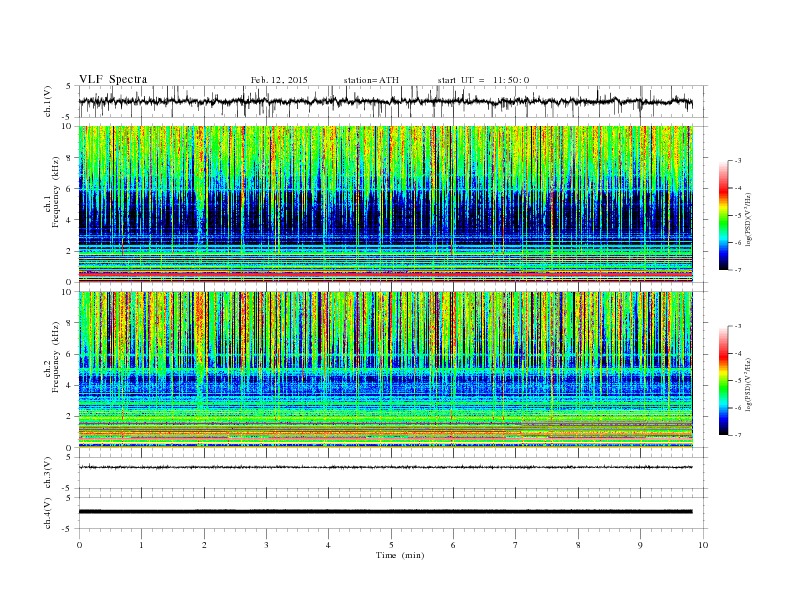
Task: Click time axis tick label "6"
Action: 453,545
